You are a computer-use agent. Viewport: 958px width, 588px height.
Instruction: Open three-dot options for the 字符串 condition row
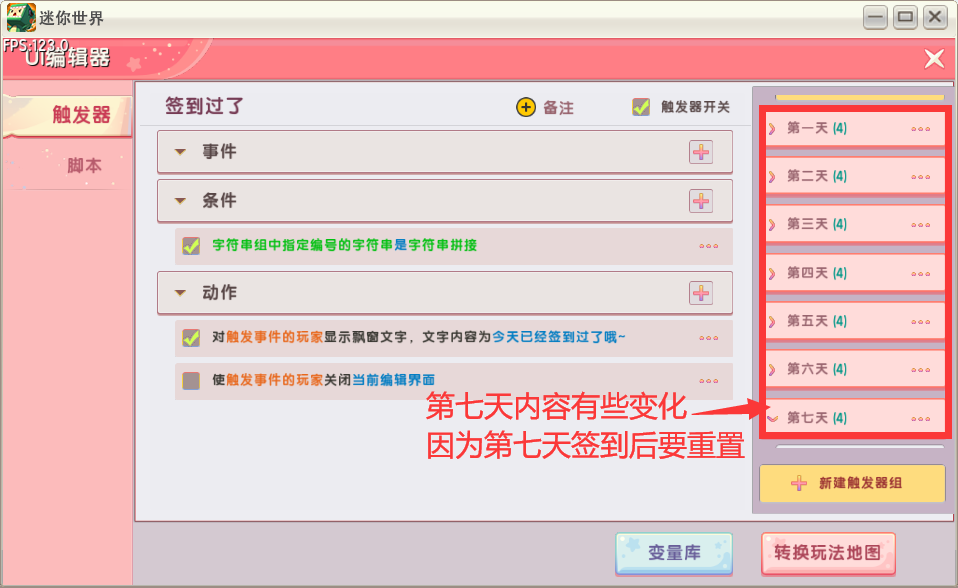coord(708,246)
